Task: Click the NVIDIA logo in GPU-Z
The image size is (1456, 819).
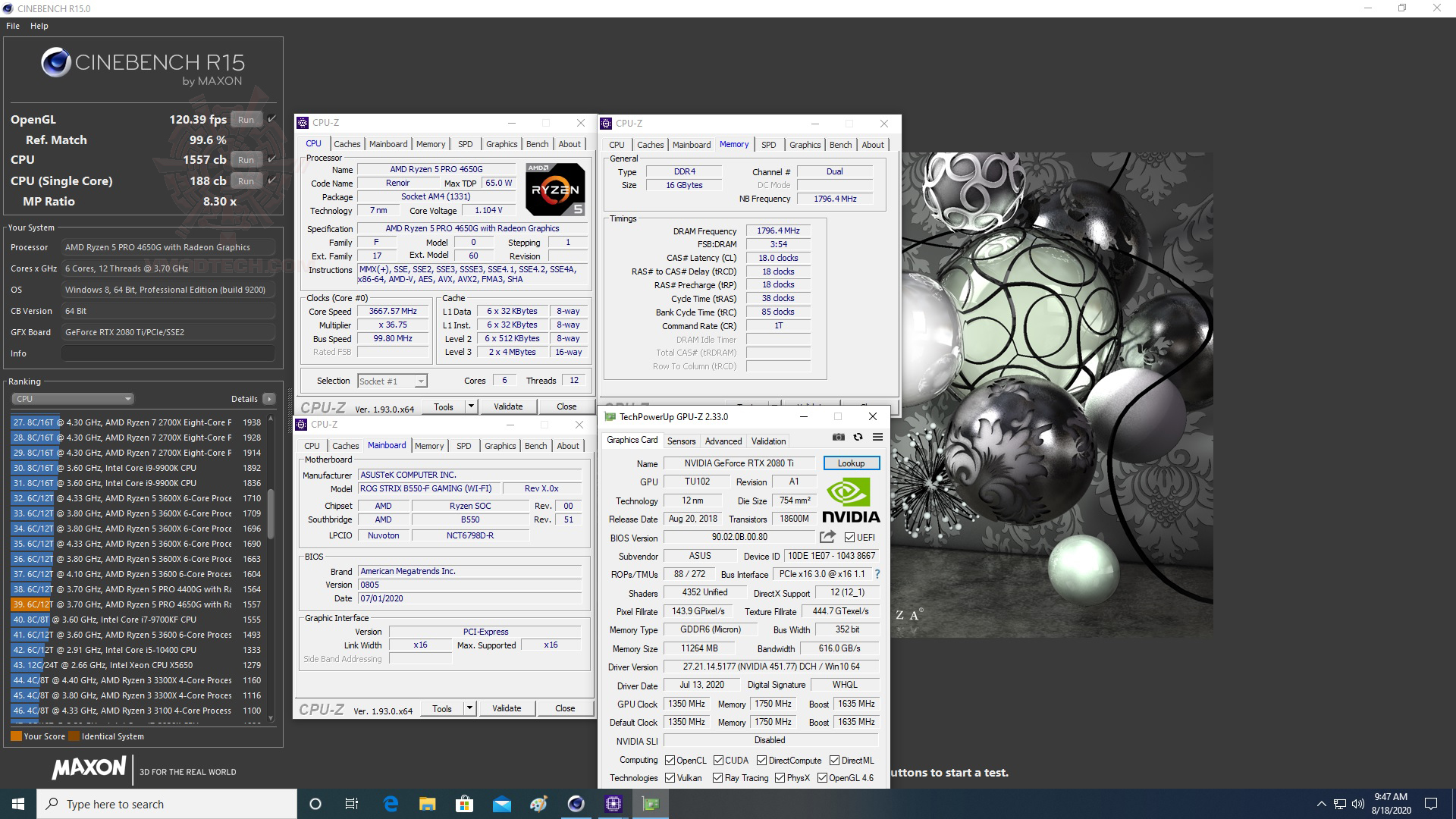Action: click(x=851, y=500)
